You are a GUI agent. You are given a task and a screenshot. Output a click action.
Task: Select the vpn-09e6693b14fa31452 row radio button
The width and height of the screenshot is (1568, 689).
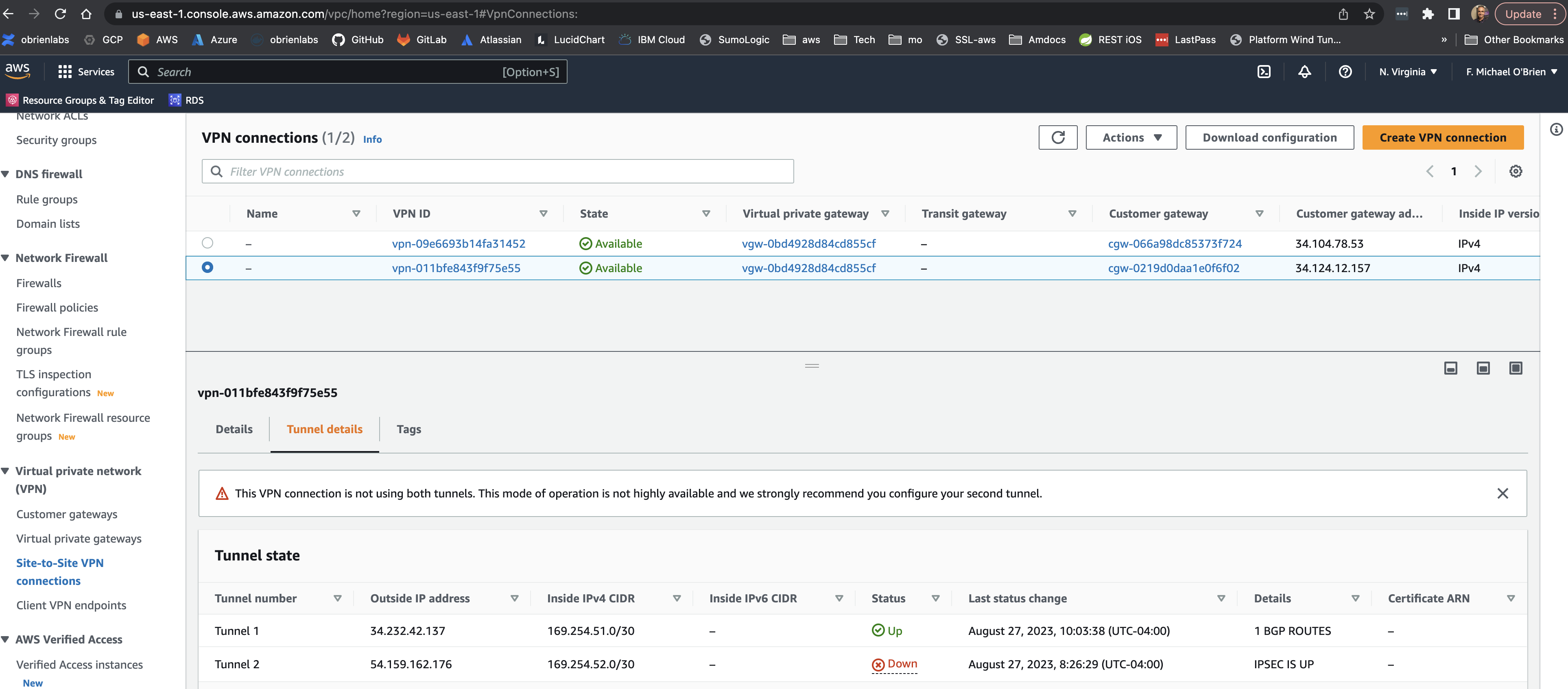pos(208,243)
